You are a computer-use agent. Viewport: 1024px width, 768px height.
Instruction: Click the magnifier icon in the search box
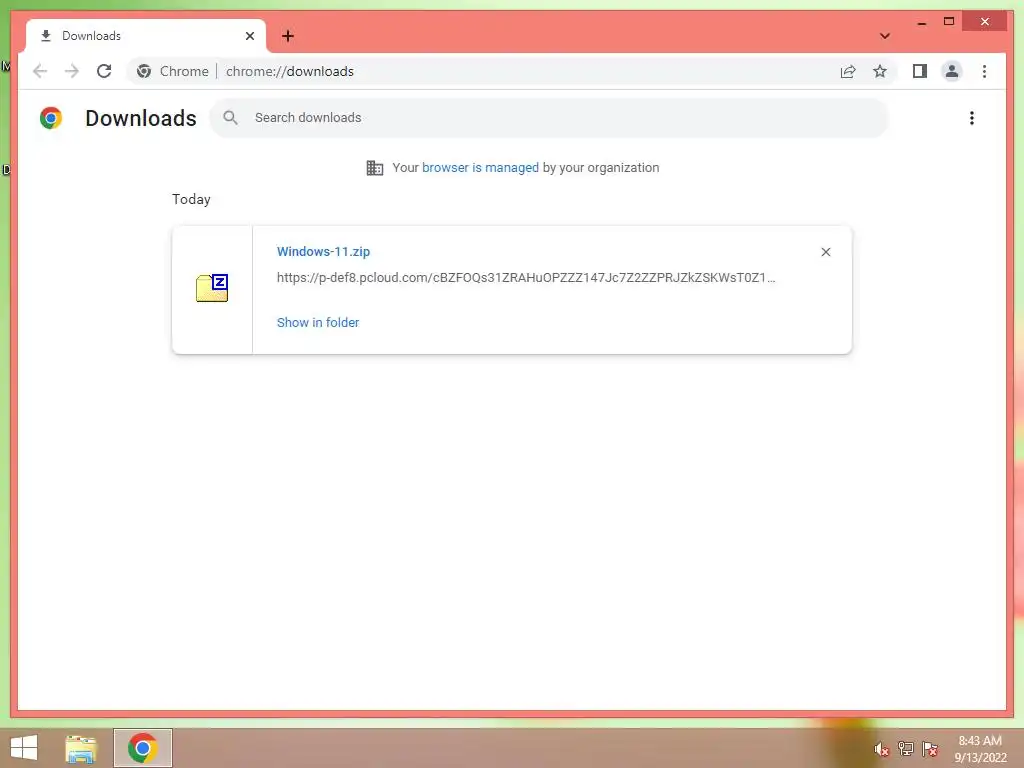click(x=231, y=118)
